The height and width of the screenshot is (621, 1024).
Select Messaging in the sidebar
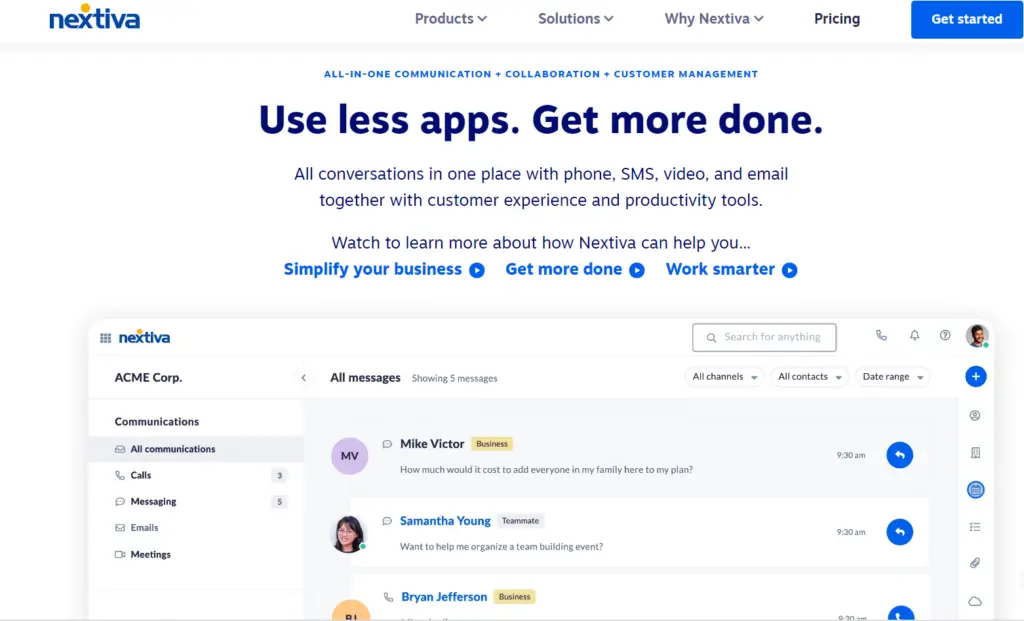(196, 502)
